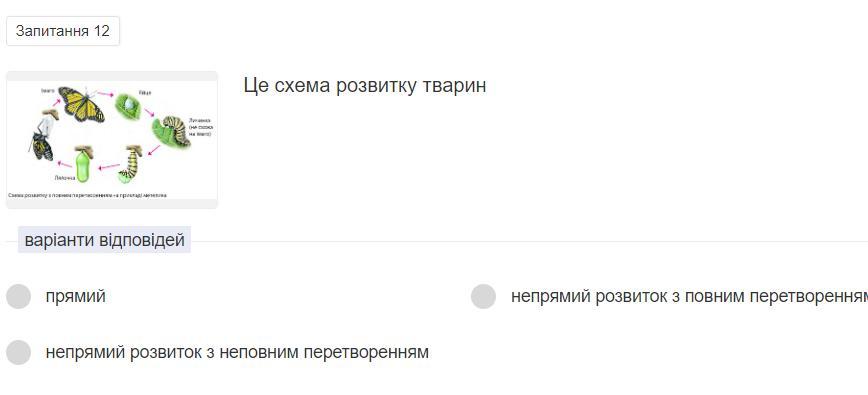Viewport: 868px width, 395px height.
Task: Click the hanging caterpillar forming a pupa
Action: (x=130, y=164)
